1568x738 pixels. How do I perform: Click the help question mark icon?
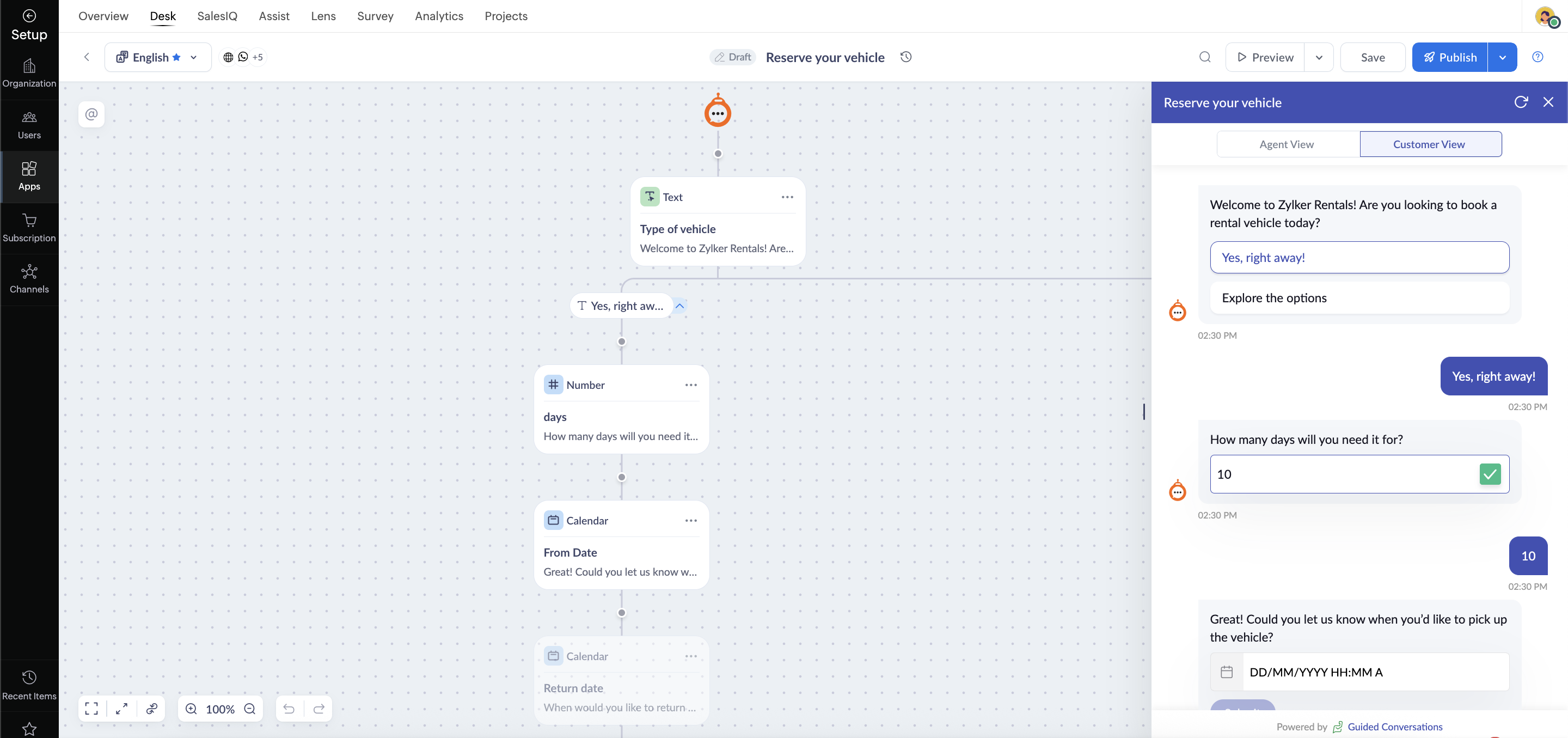tap(1538, 57)
